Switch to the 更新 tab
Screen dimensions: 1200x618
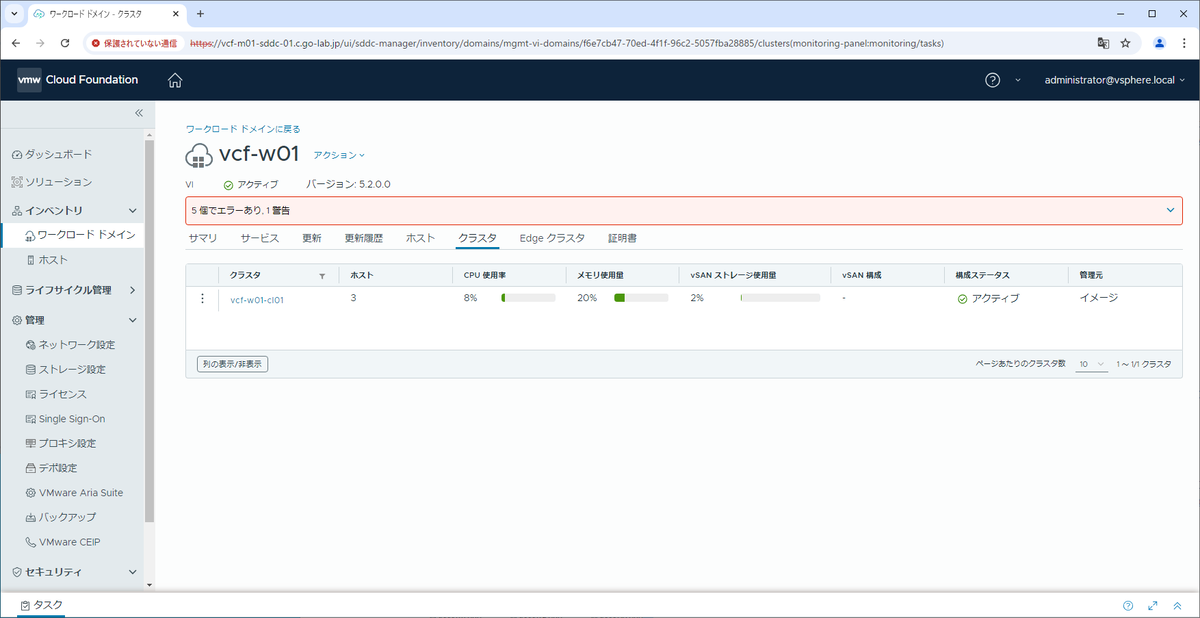(x=312, y=238)
